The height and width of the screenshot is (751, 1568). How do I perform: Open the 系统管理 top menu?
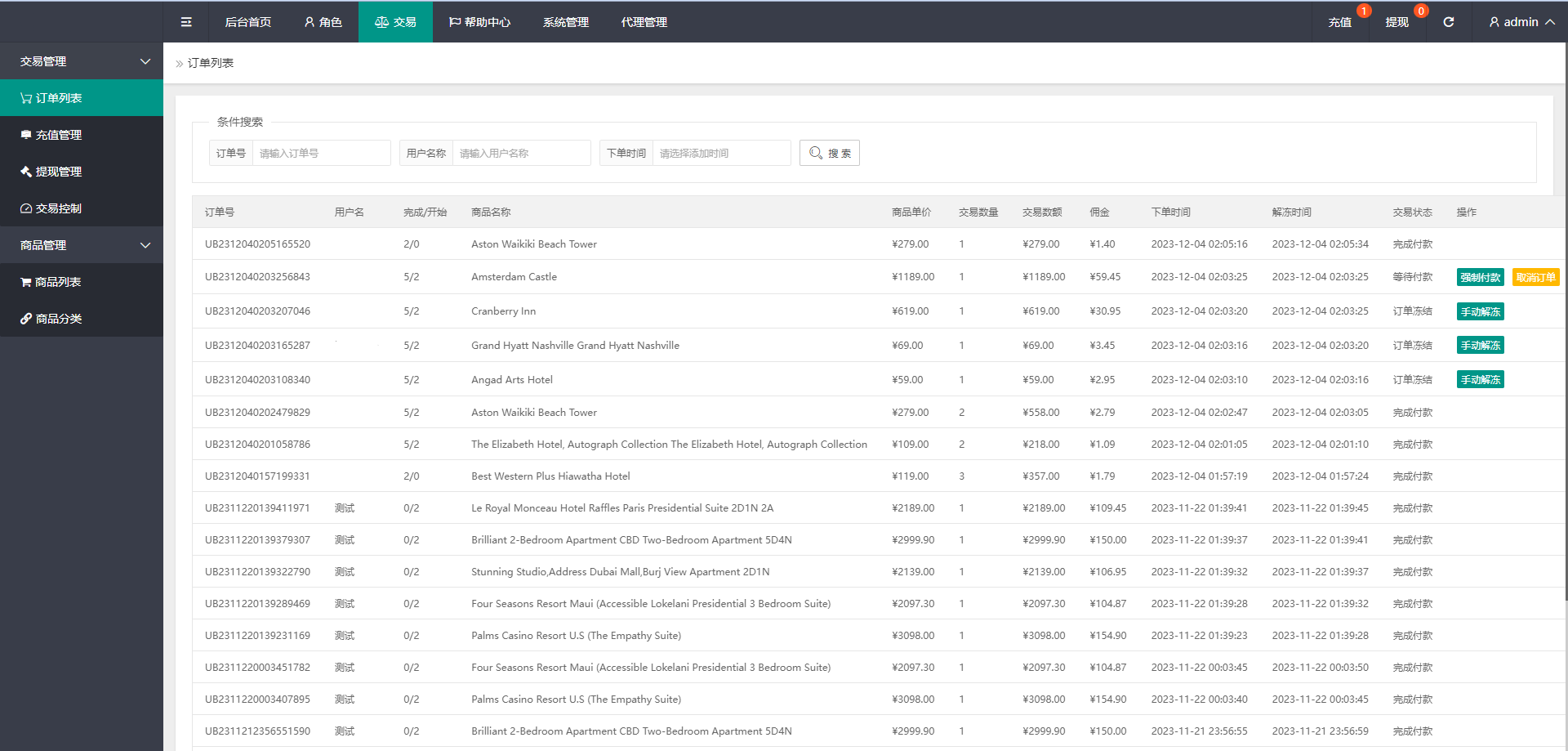[x=565, y=22]
